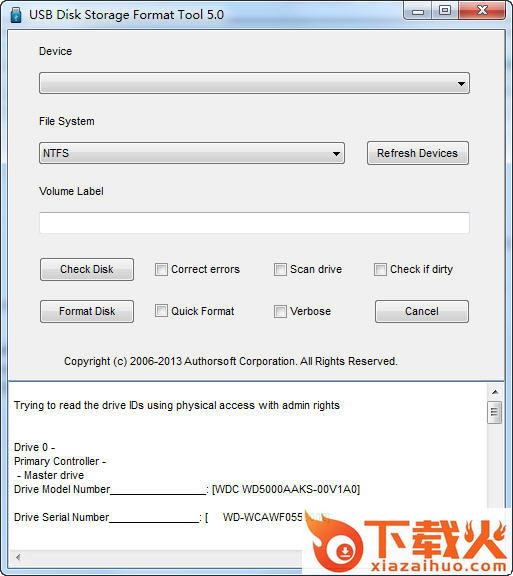Viewport: 513px width, 576px height.
Task: Maximize the USB Disk Storage Format Tool window
Action: (x=445, y=11)
